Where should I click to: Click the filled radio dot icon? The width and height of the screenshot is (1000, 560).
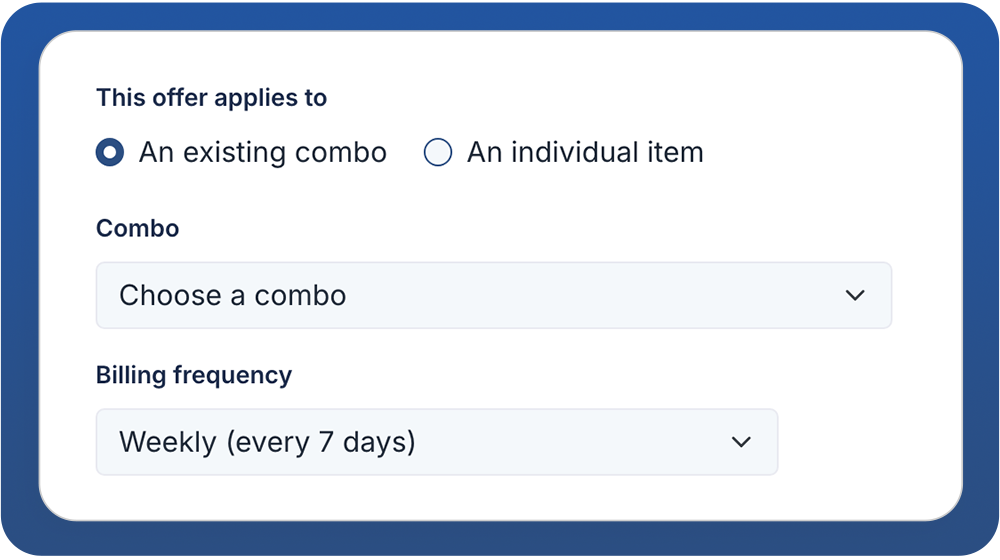(110, 152)
